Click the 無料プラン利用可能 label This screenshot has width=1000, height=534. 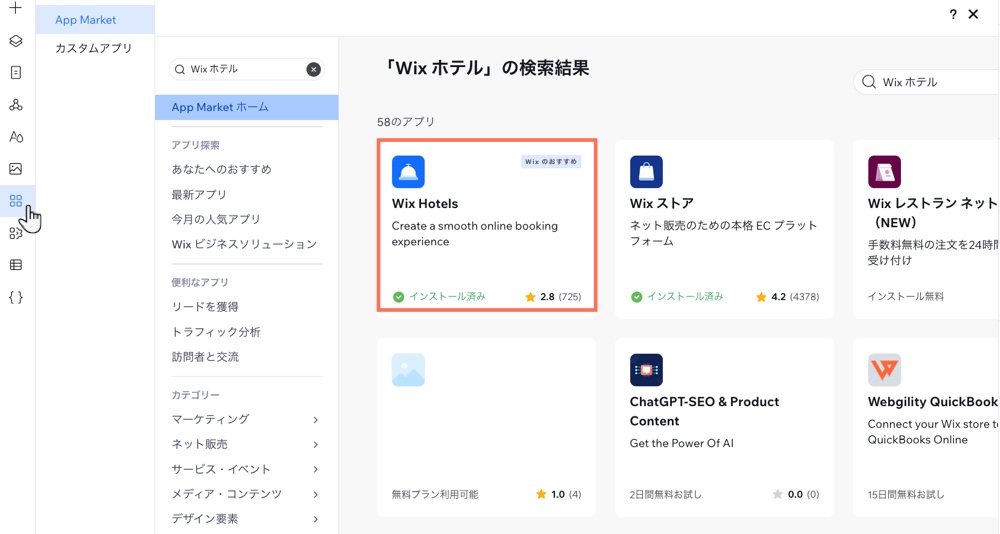[x=435, y=494]
